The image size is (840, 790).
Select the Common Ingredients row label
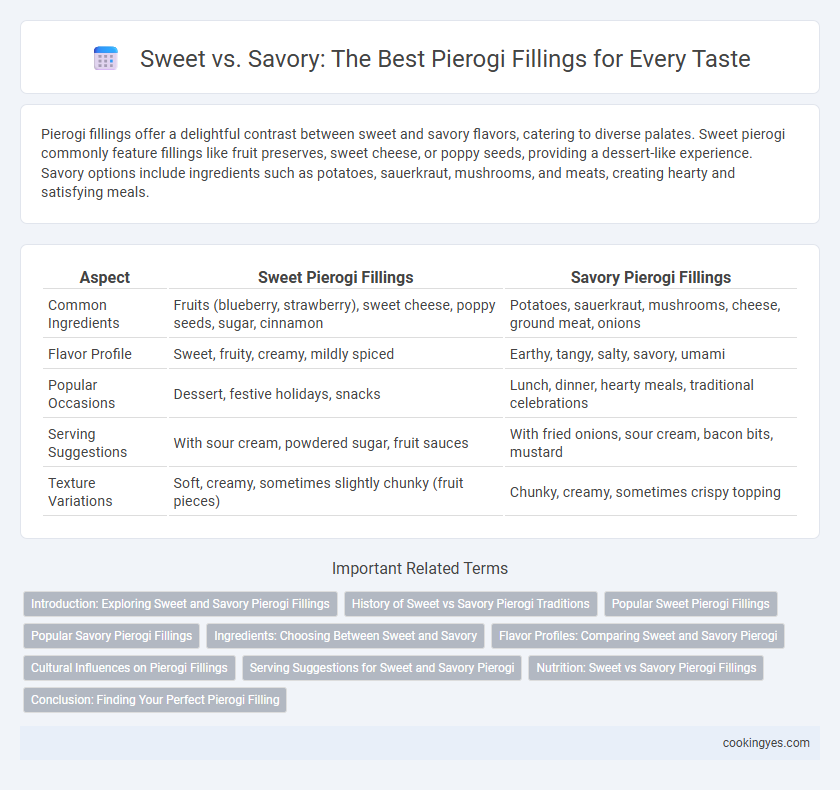click(x=84, y=314)
